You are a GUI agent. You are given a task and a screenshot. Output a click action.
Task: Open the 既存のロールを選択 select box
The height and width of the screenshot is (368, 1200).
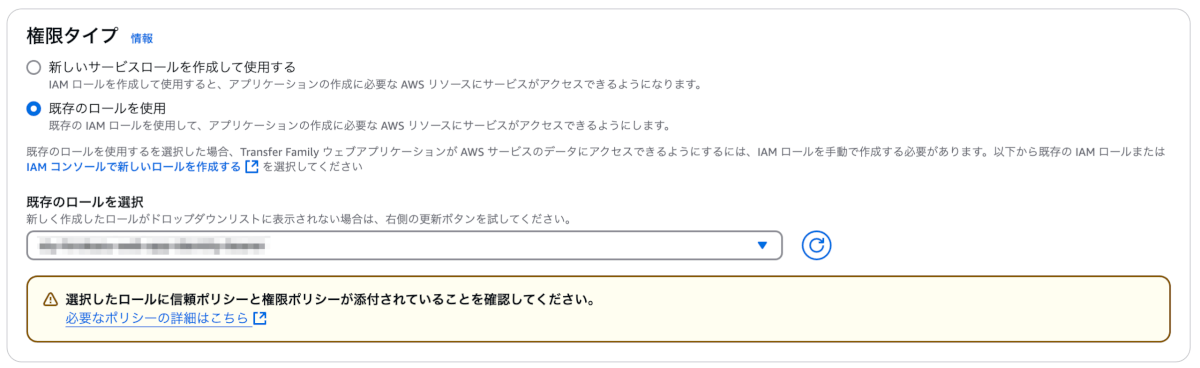pos(404,245)
